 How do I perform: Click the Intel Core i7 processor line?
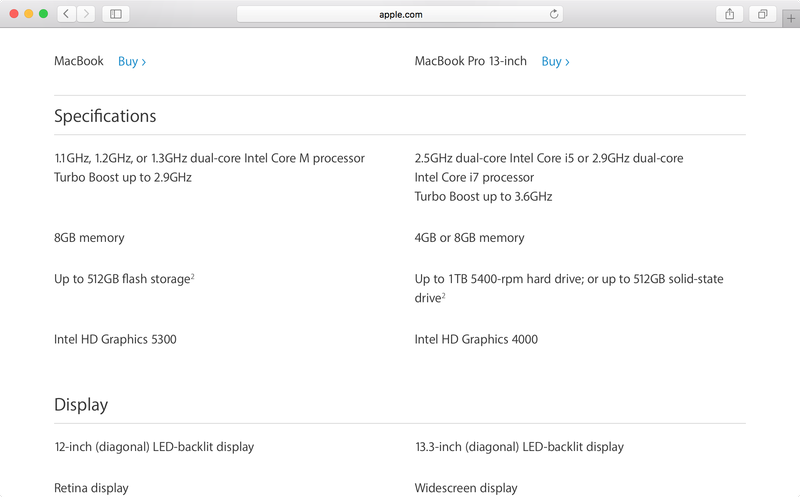pos(474,178)
